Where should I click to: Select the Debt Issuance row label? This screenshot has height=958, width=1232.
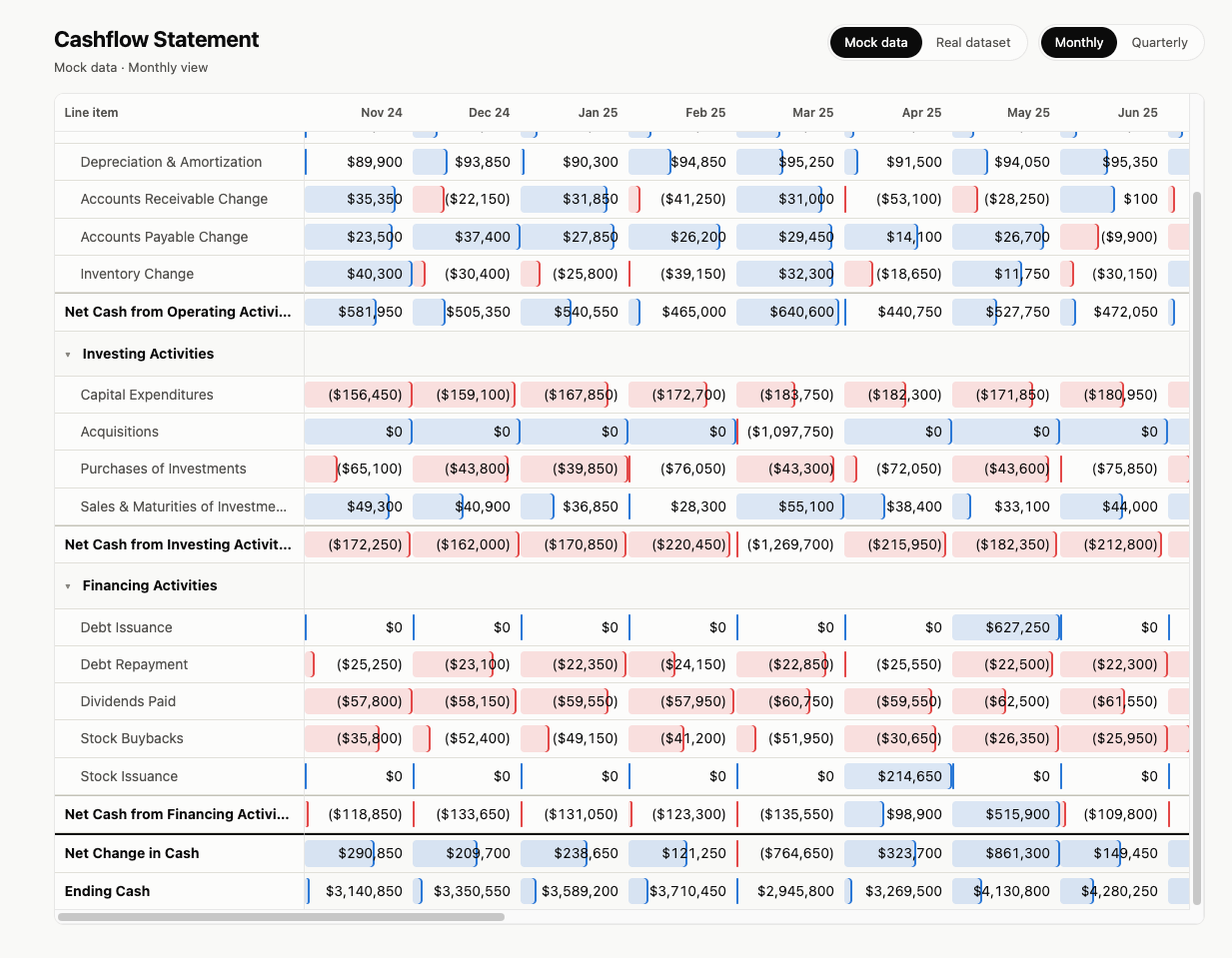coord(126,627)
